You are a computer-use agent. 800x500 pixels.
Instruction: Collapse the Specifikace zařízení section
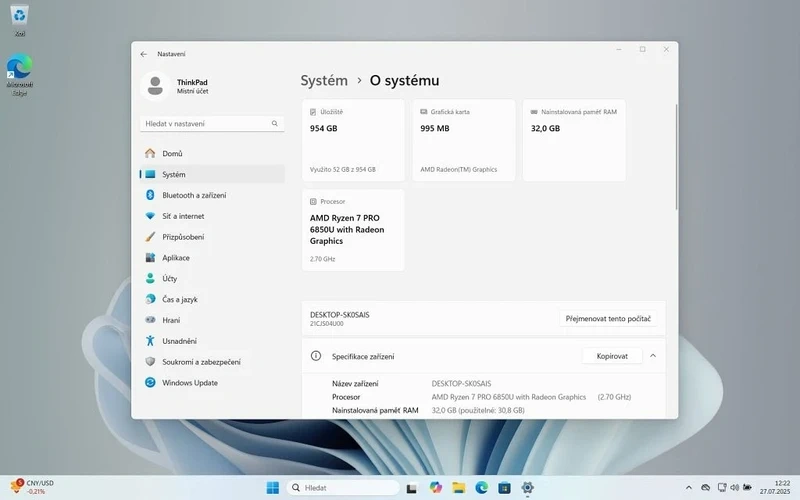click(653, 355)
